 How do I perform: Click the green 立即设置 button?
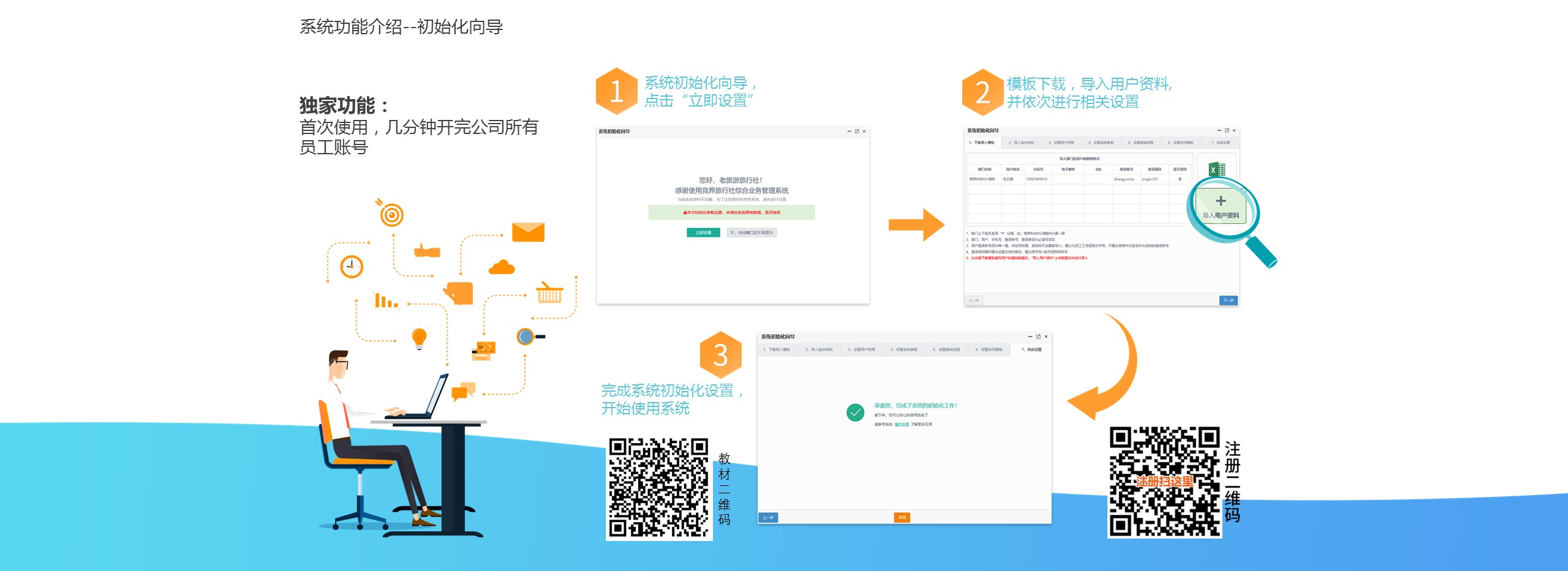(x=703, y=233)
